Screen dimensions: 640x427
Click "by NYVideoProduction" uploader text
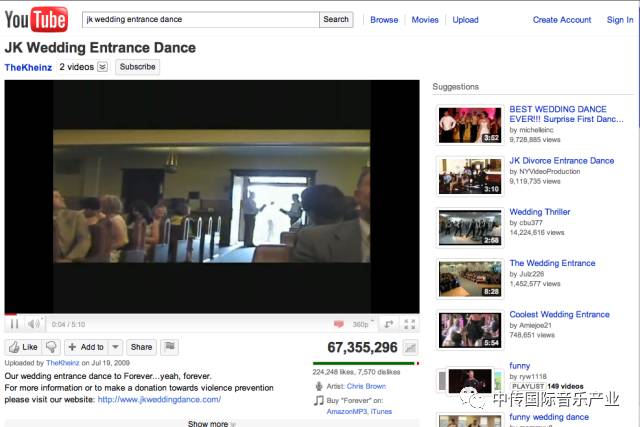545,171
